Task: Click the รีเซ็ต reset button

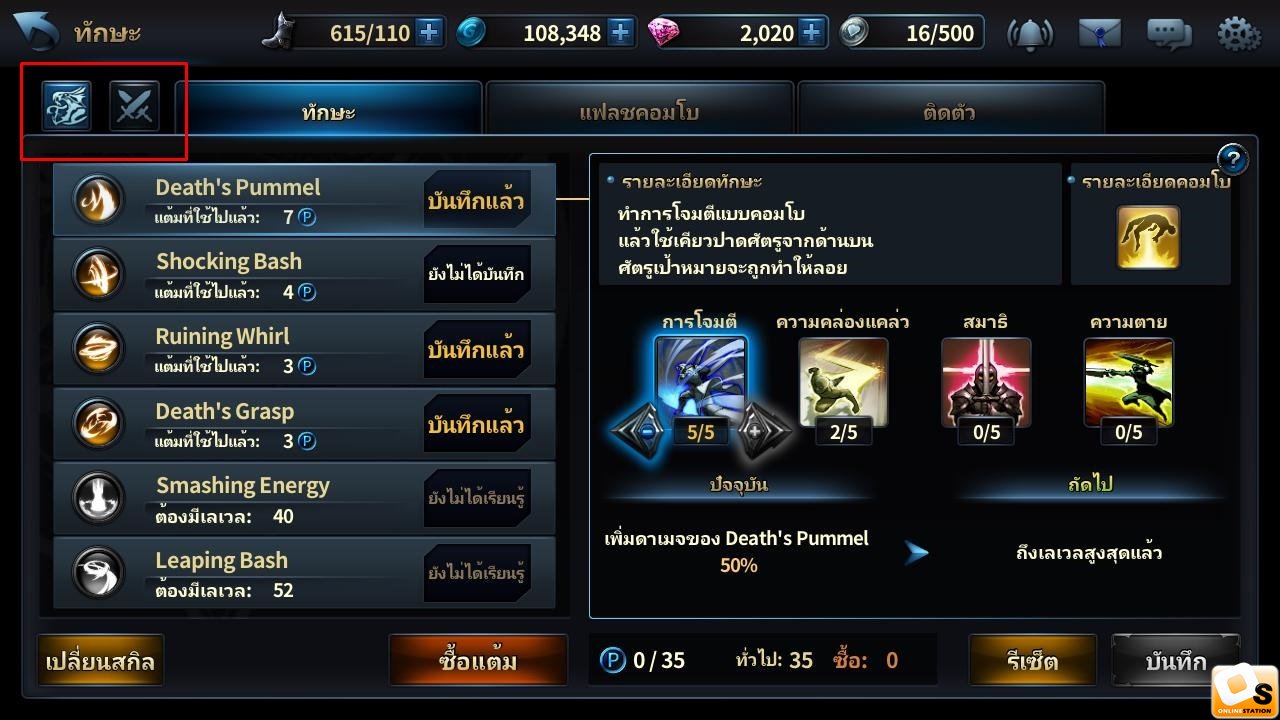Action: [x=1032, y=661]
